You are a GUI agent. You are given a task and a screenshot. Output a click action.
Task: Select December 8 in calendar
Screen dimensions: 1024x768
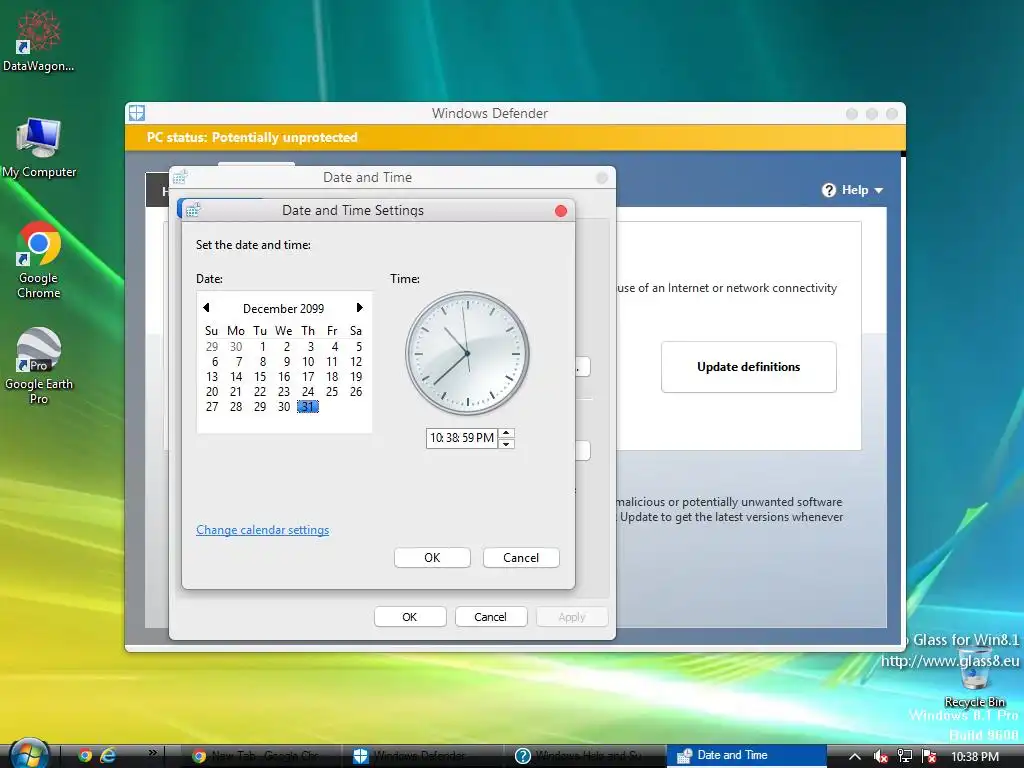tap(262, 362)
